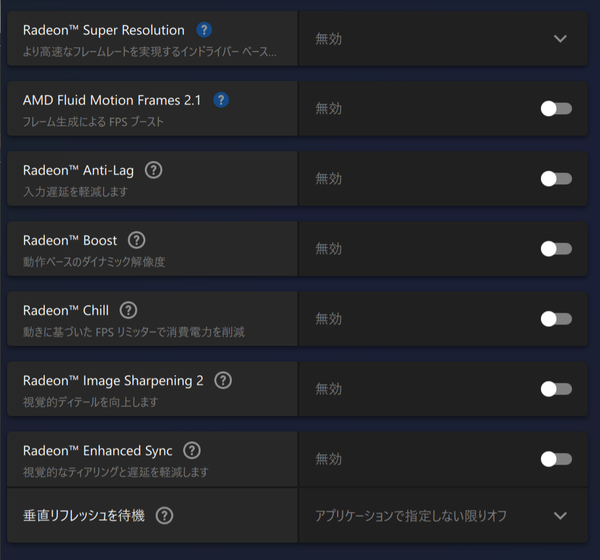Click the Radeon Chill question mark icon
The height and width of the screenshot is (560, 600).
point(128,310)
